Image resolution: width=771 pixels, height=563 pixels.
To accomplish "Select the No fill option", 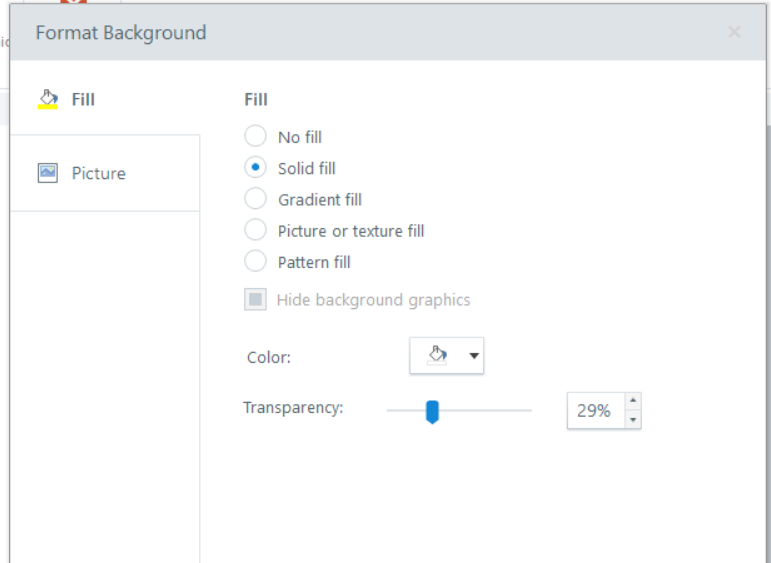I will point(256,137).
